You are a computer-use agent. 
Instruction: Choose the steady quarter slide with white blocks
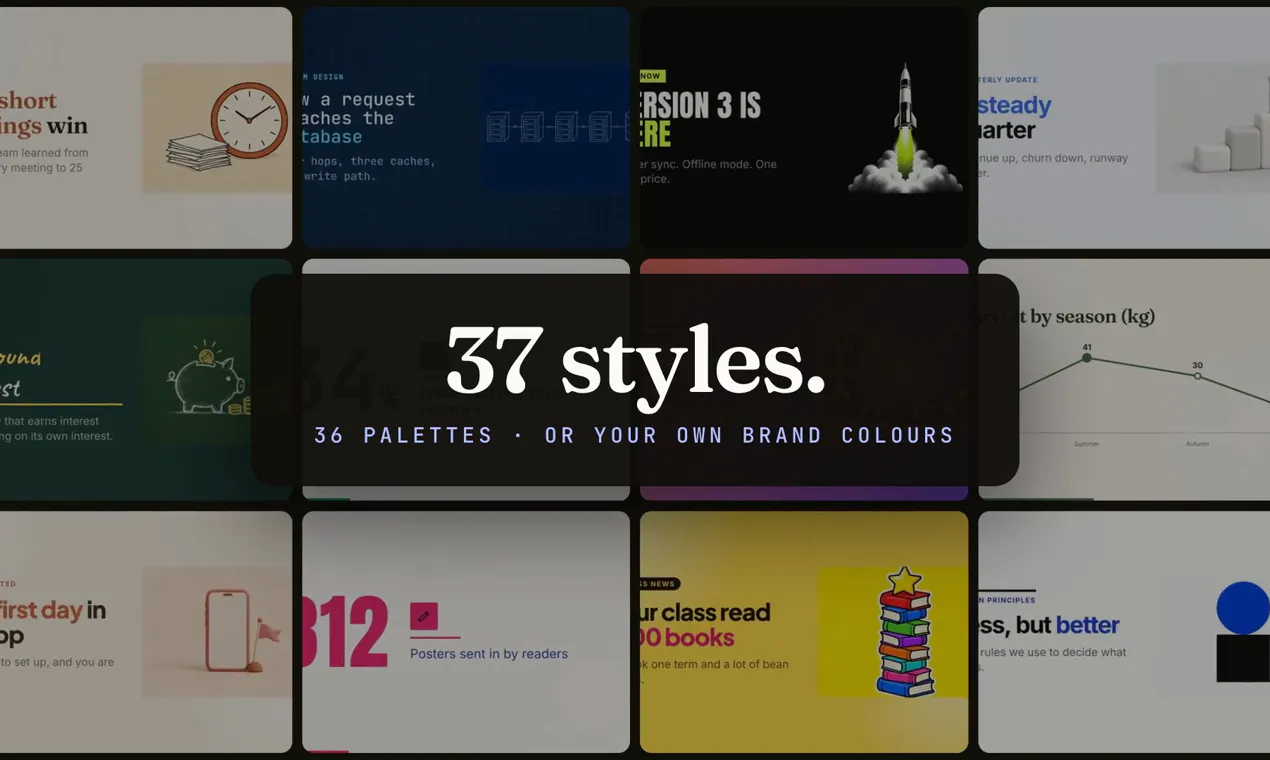[x=1124, y=128]
